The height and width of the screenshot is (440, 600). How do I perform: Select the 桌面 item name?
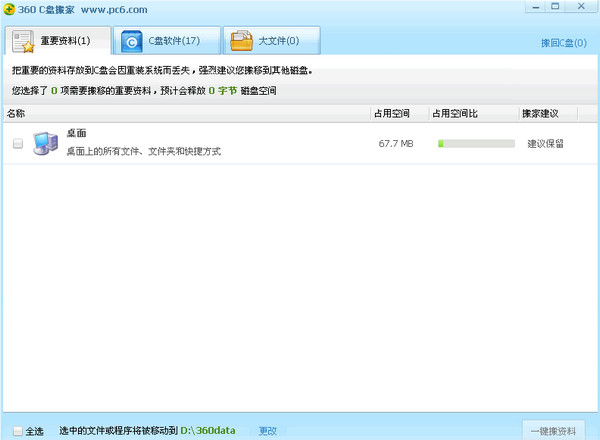tap(77, 133)
